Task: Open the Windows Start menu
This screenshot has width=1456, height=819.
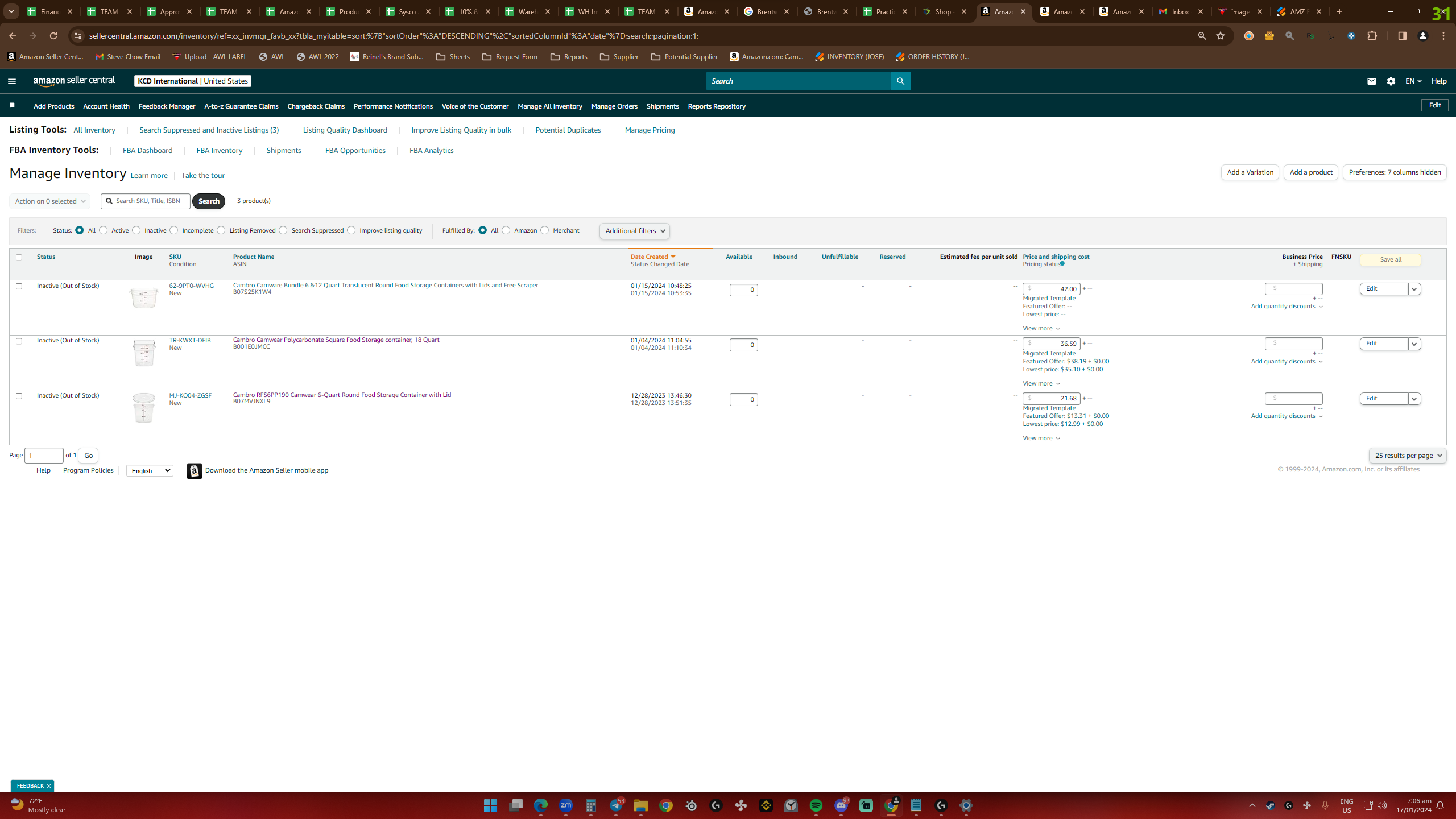Action: coord(490,805)
